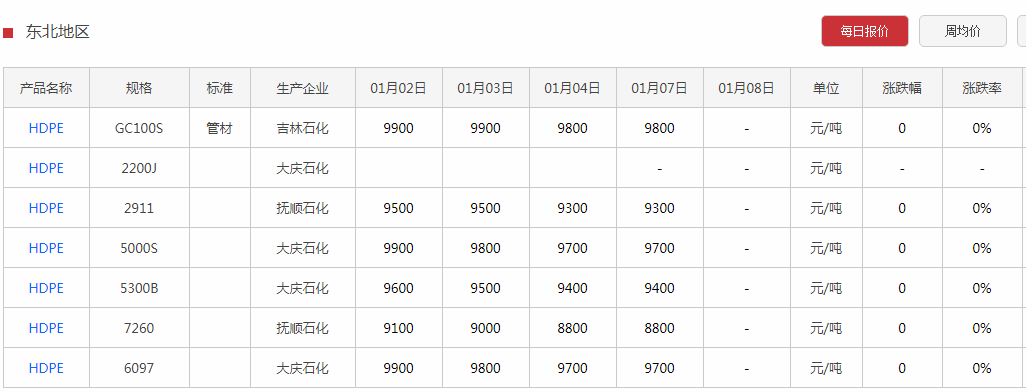
Task: Click the 产品名称 column header
Action: (x=46, y=88)
